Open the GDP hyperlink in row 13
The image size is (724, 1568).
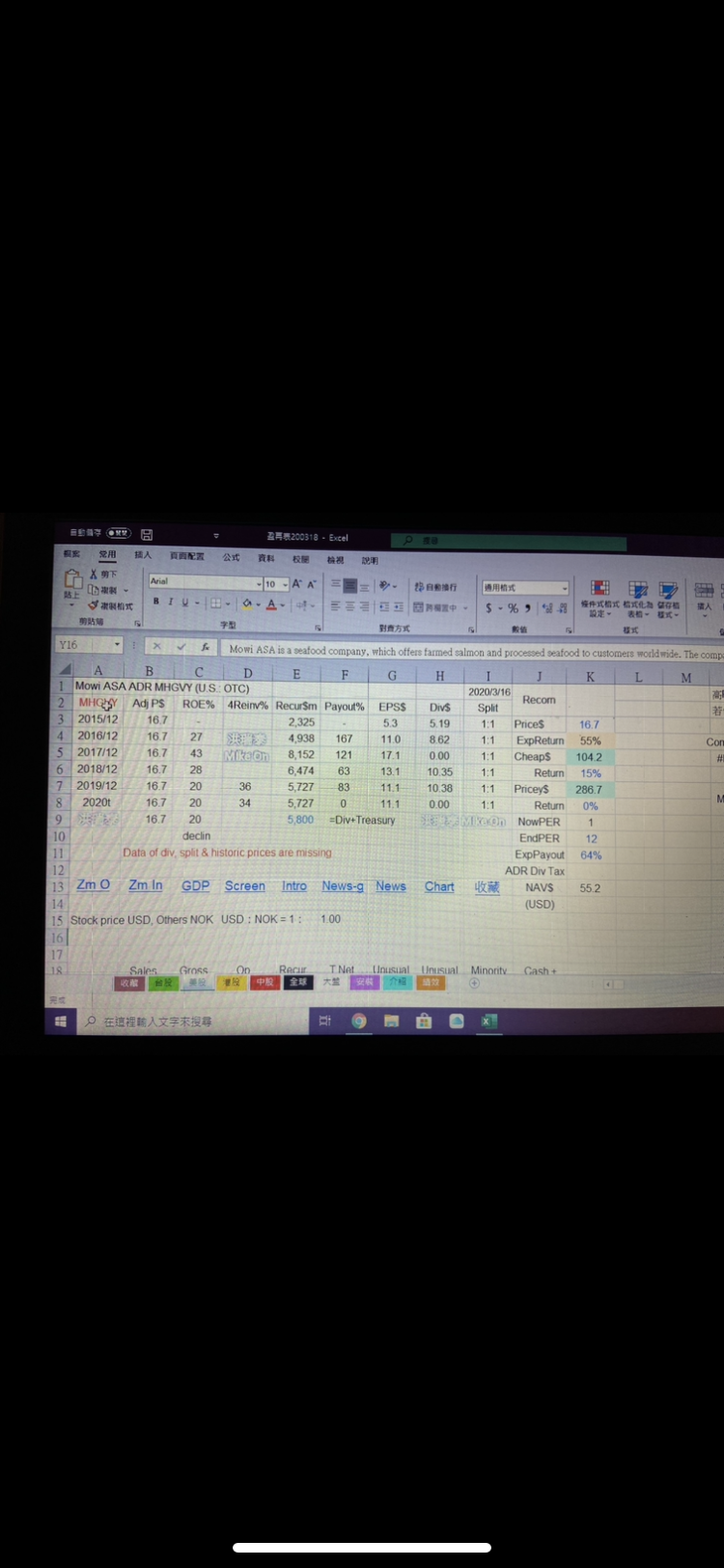[195, 885]
